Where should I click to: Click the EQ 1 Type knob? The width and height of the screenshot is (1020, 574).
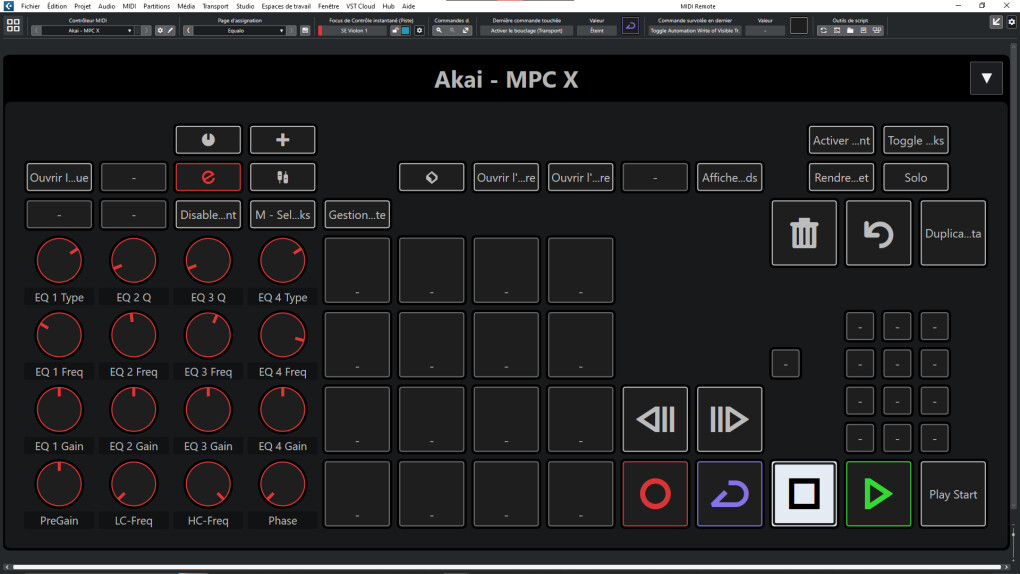tap(59, 260)
